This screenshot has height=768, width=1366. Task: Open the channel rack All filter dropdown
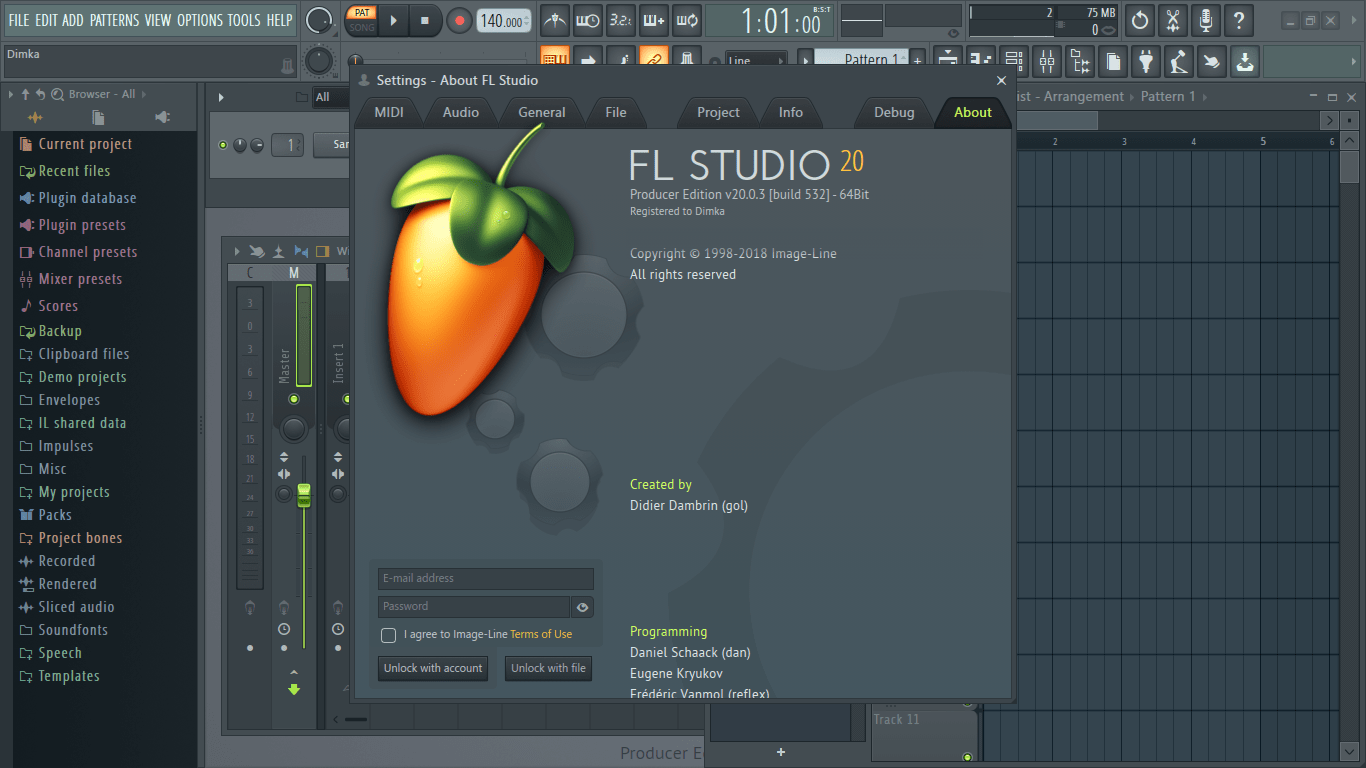(x=332, y=97)
